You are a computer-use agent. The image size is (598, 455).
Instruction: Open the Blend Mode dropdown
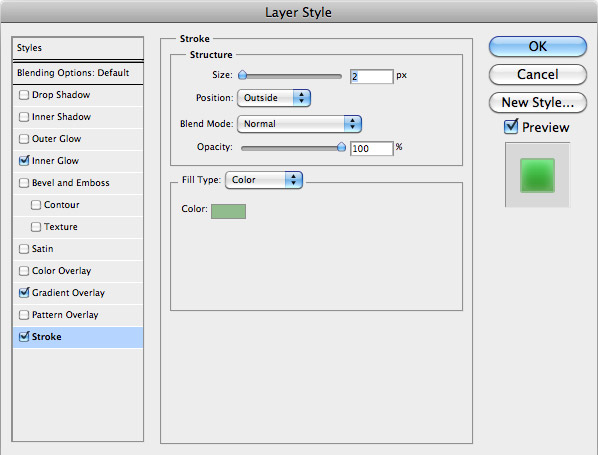pos(299,124)
